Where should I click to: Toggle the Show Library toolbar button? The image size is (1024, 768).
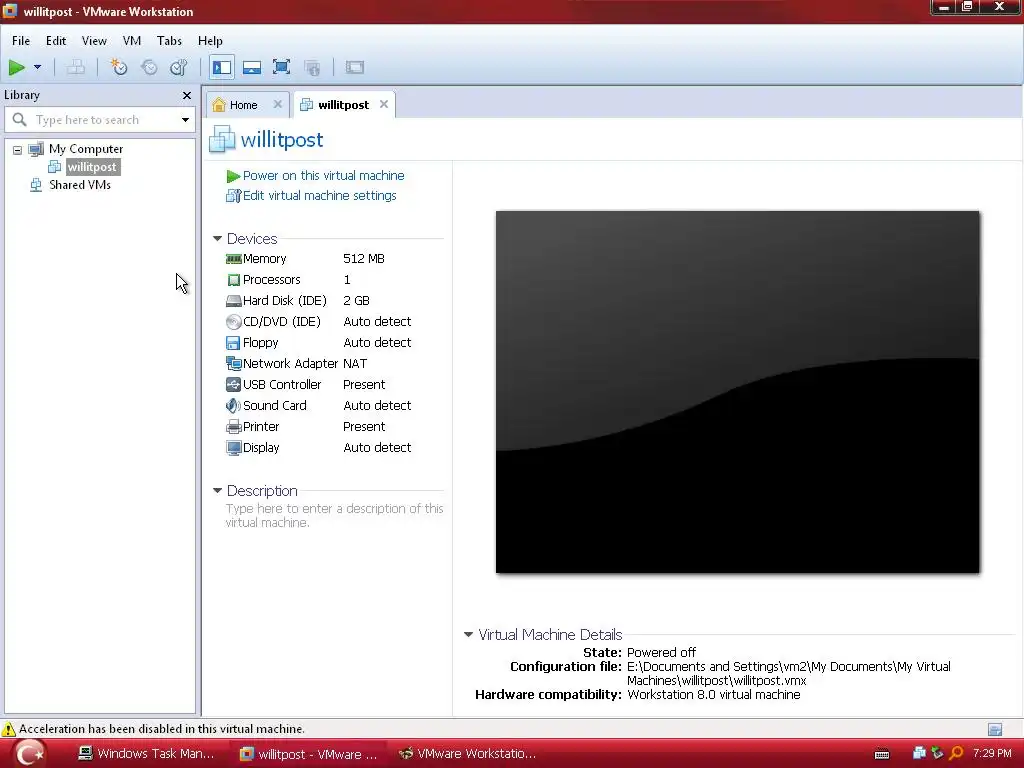tap(222, 67)
